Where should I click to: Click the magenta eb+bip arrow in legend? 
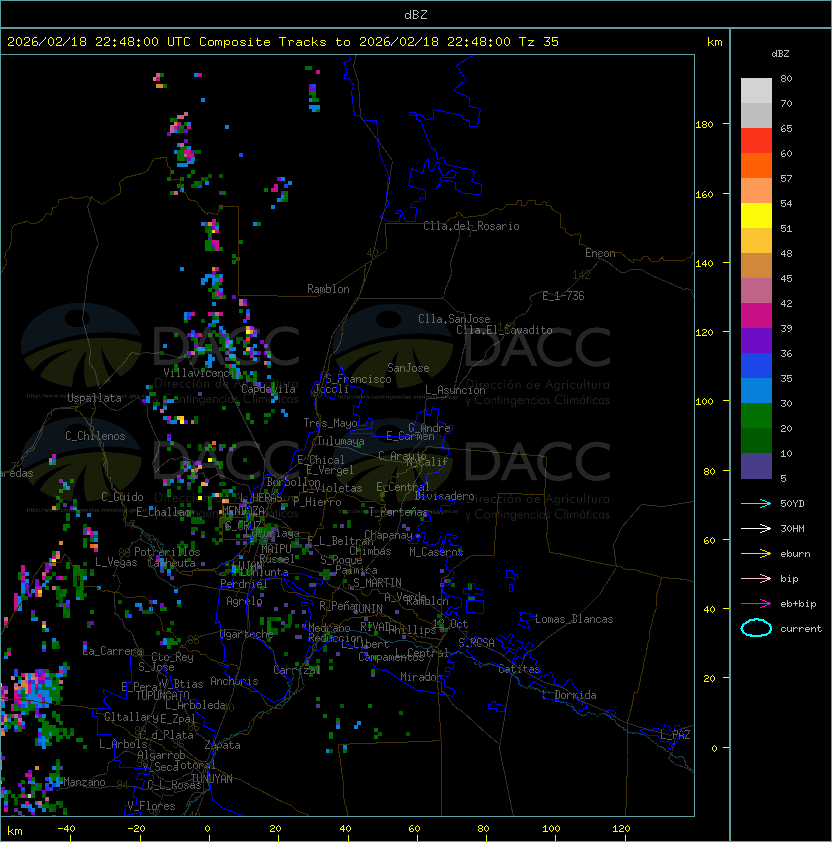coord(756,604)
